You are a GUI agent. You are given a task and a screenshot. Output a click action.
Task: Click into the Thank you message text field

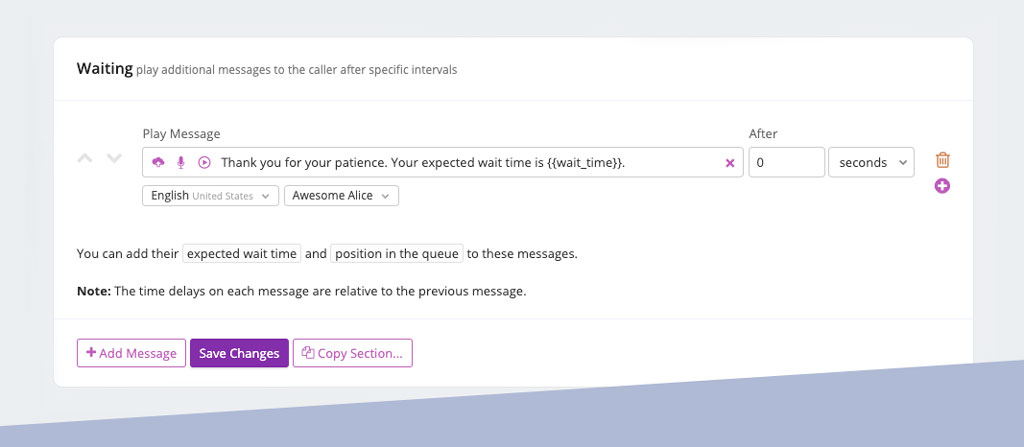[460, 162]
